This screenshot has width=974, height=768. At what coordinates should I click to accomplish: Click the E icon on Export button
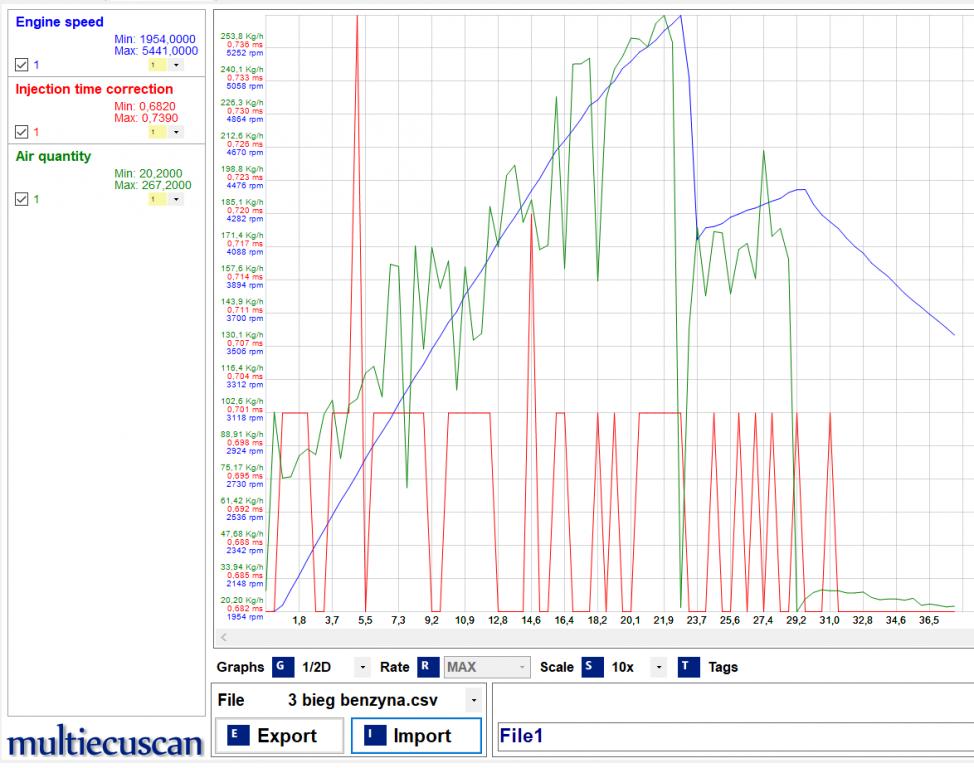[x=238, y=736]
